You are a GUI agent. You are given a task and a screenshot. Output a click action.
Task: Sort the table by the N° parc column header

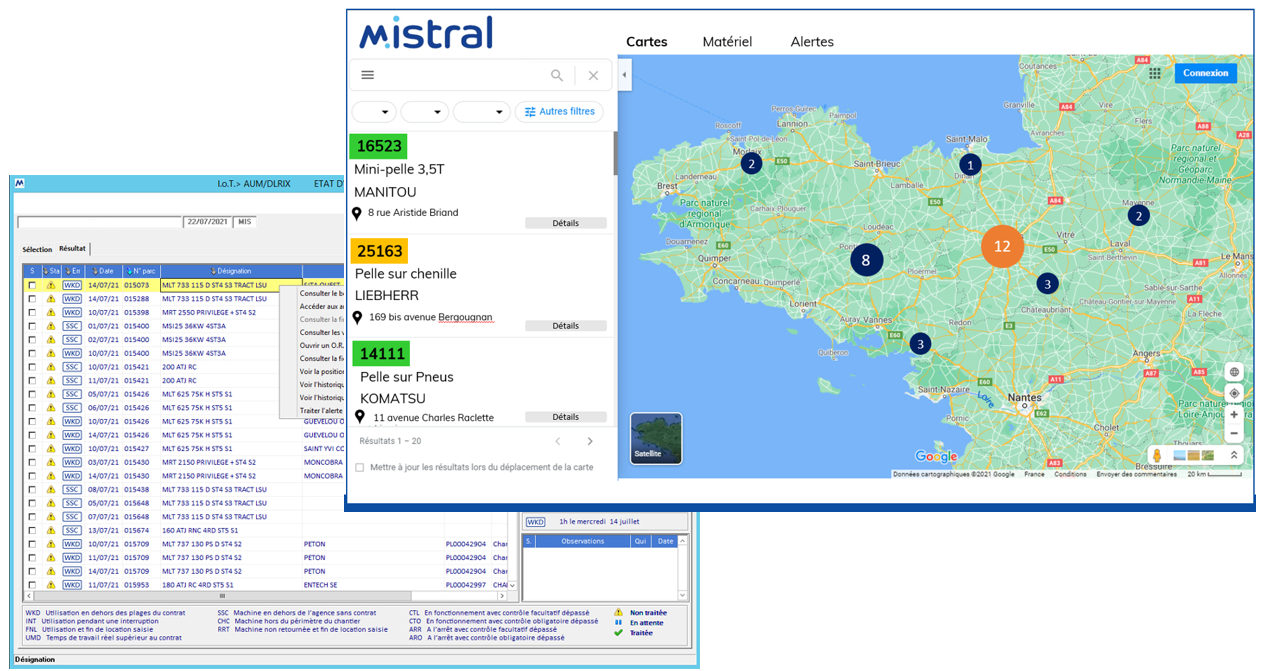pyautogui.click(x=140, y=271)
